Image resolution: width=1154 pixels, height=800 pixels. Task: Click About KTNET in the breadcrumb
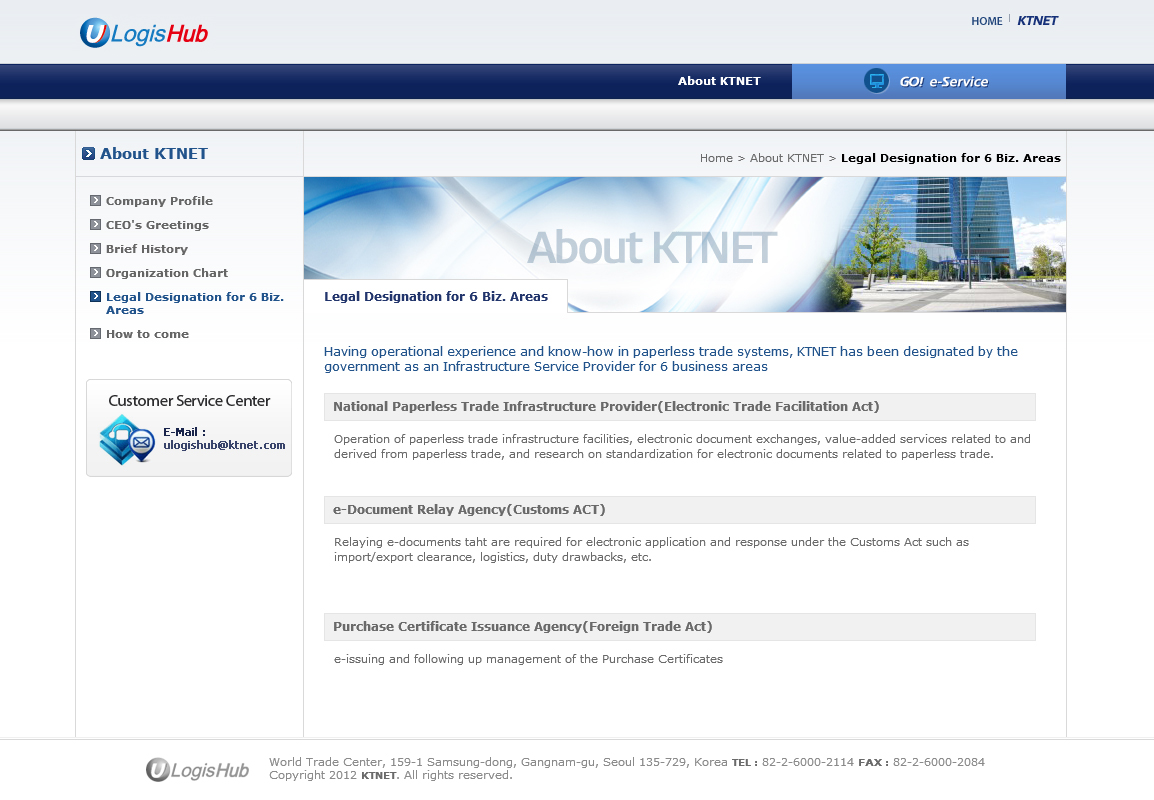(786, 158)
